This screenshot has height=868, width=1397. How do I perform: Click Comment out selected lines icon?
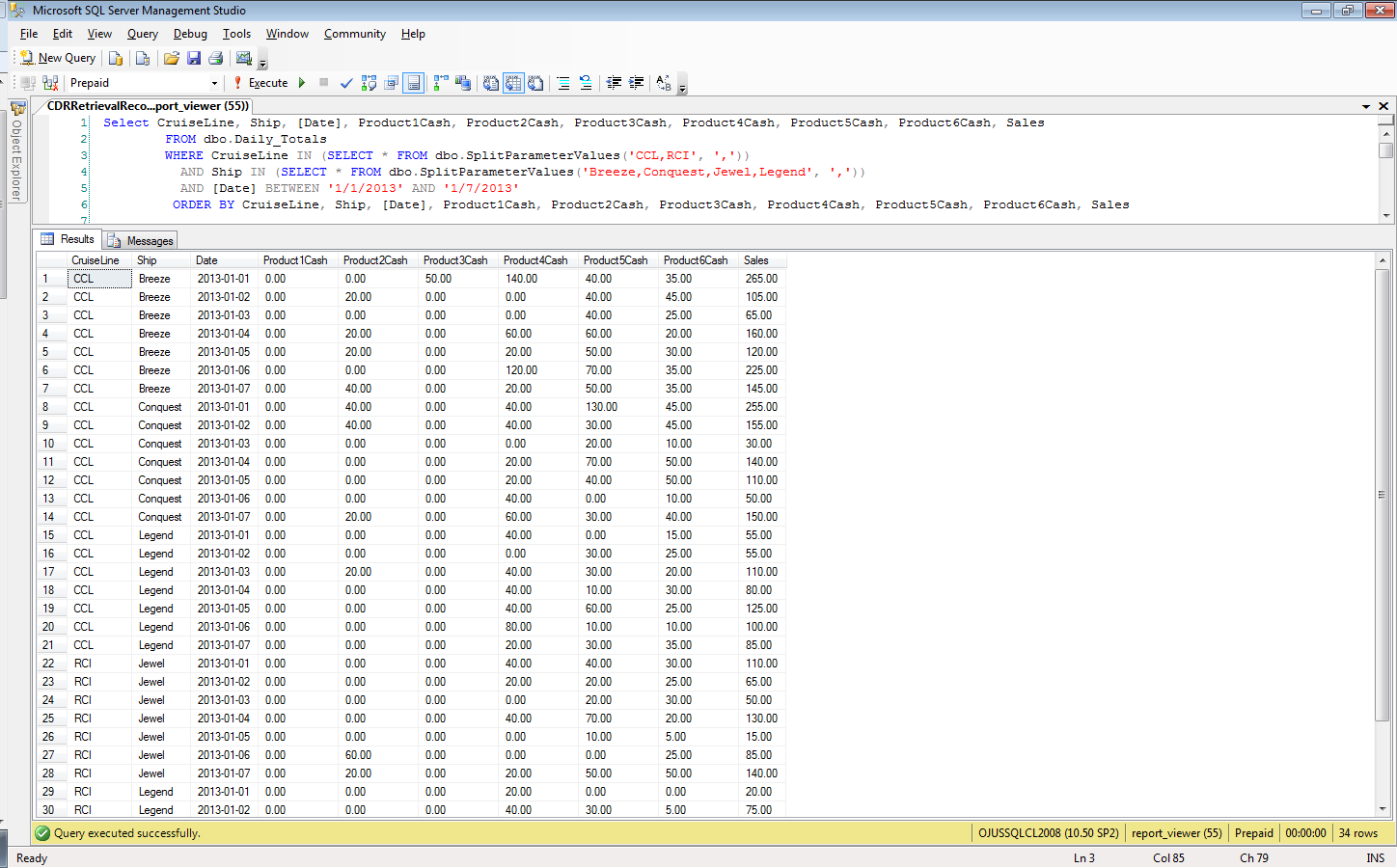563,83
